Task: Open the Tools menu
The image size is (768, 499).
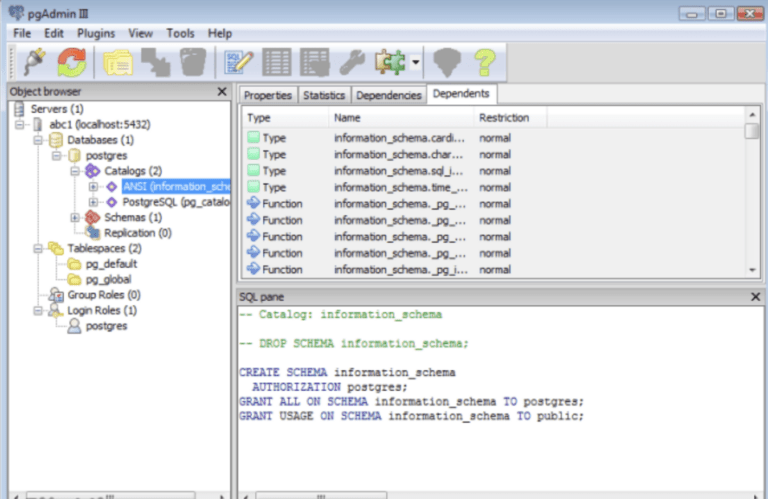Action: [x=180, y=33]
